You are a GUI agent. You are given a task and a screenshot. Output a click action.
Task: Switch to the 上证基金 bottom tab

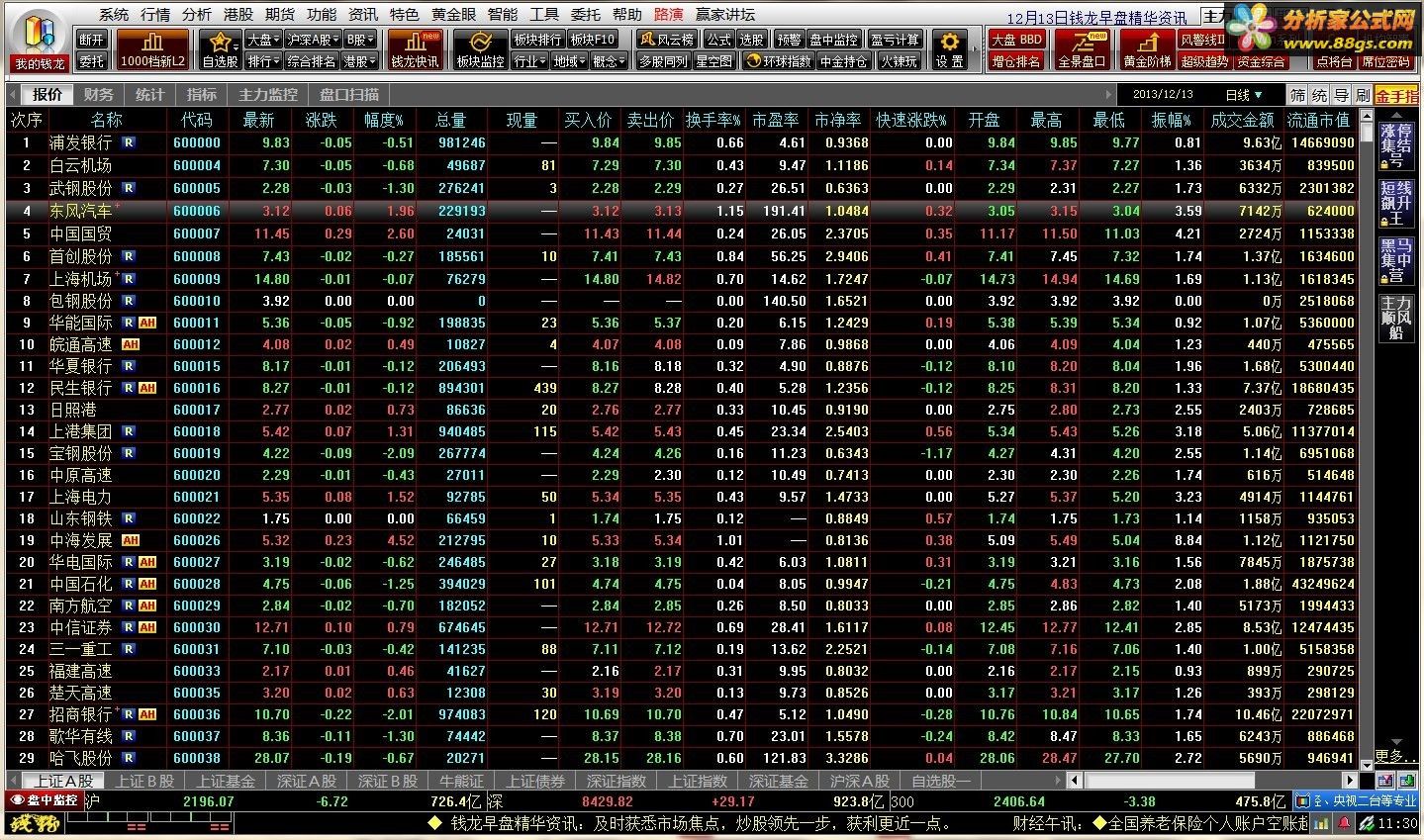coord(226,781)
